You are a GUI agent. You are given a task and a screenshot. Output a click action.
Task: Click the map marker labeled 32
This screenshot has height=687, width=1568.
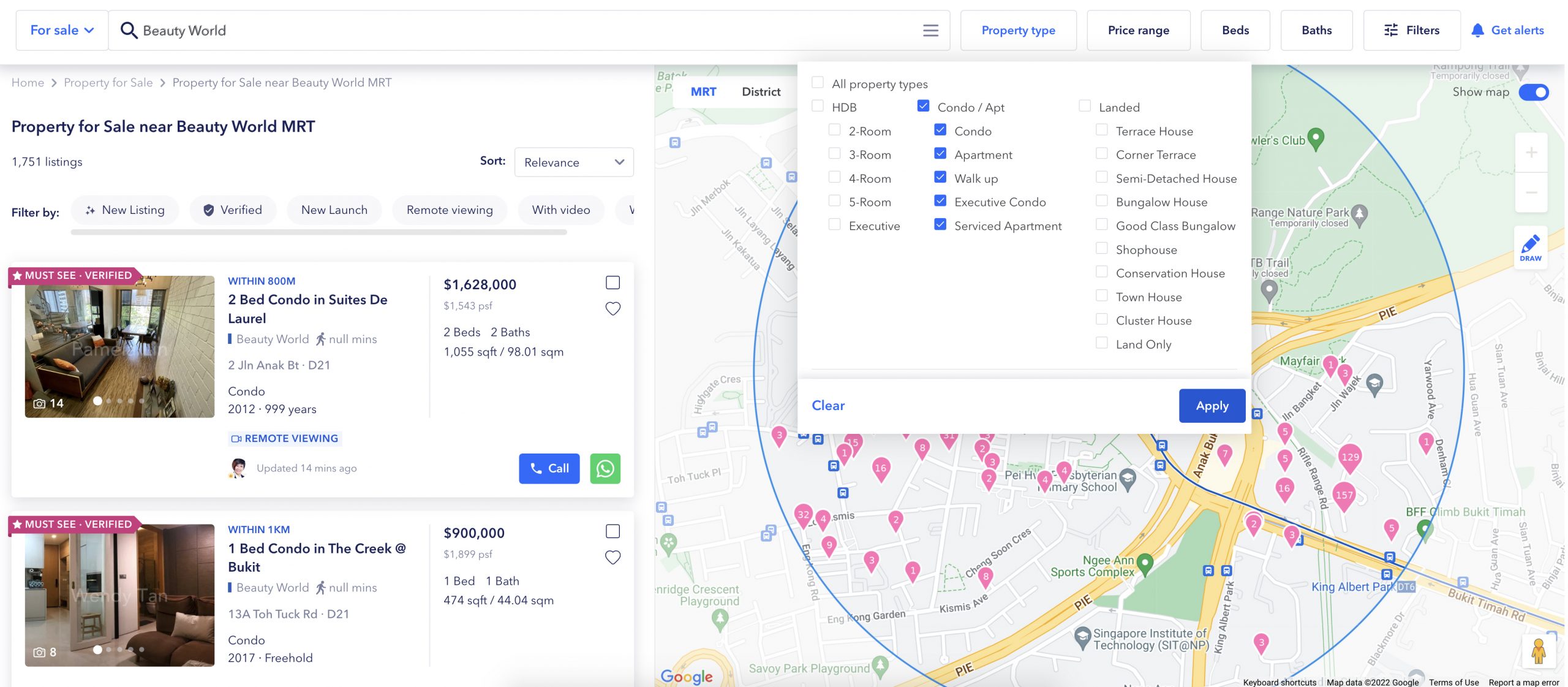(803, 515)
